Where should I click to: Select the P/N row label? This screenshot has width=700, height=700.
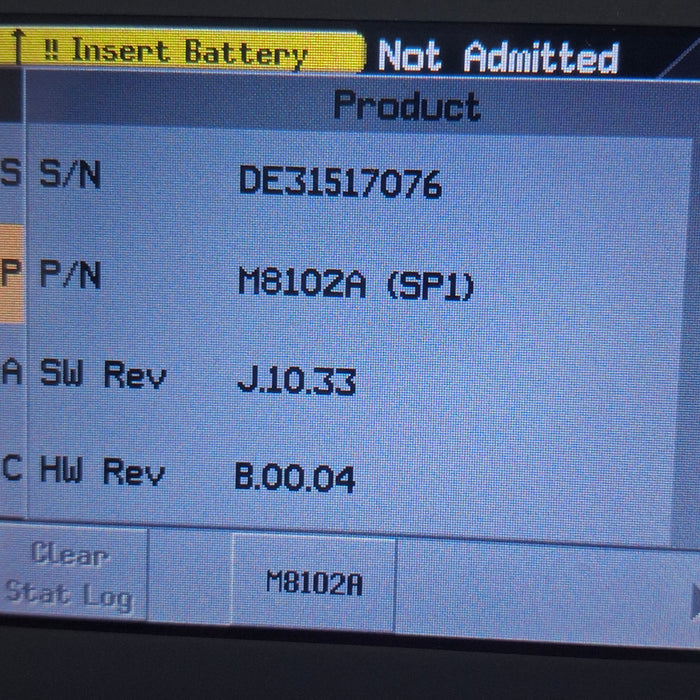tap(70, 274)
